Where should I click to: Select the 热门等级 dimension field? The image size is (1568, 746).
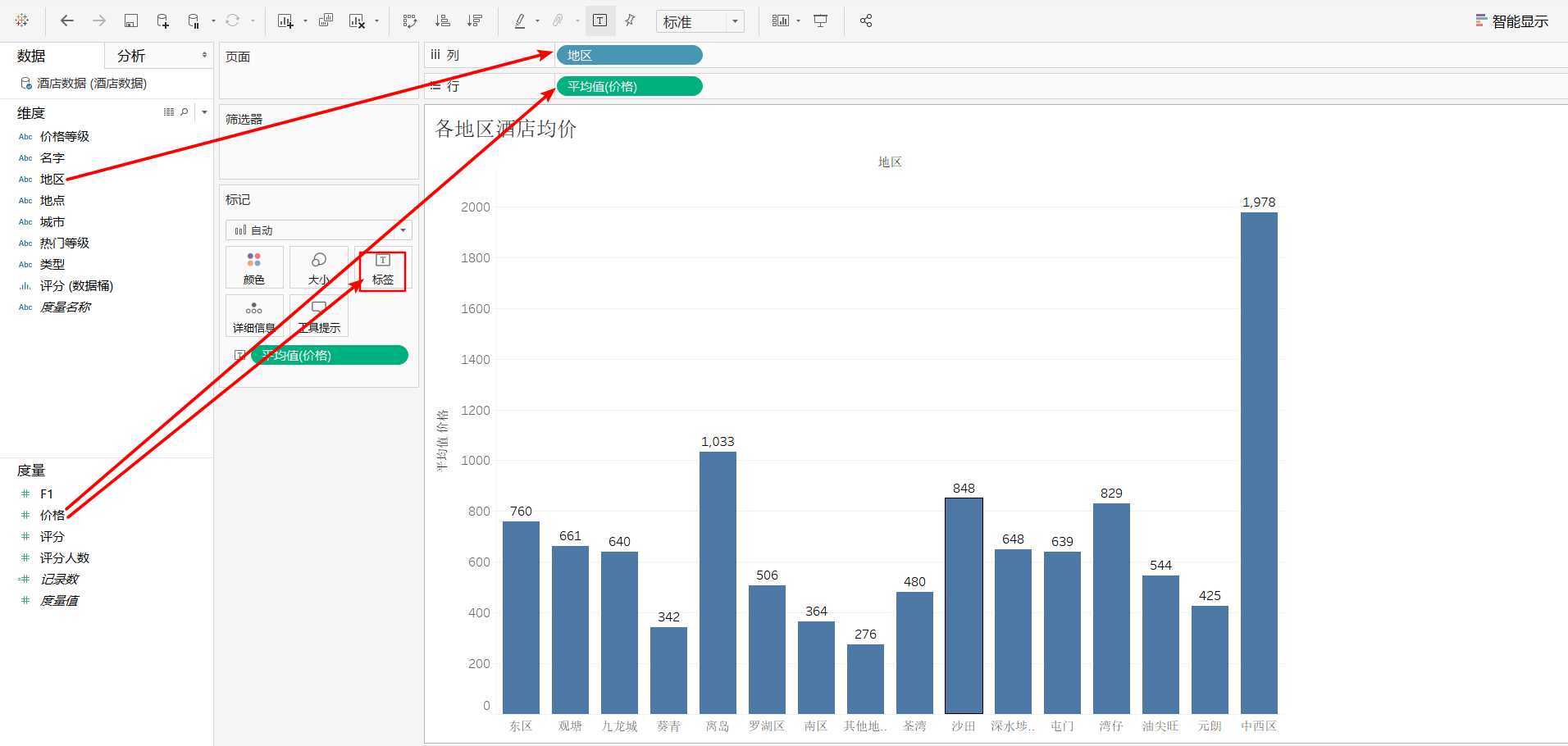click(65, 243)
